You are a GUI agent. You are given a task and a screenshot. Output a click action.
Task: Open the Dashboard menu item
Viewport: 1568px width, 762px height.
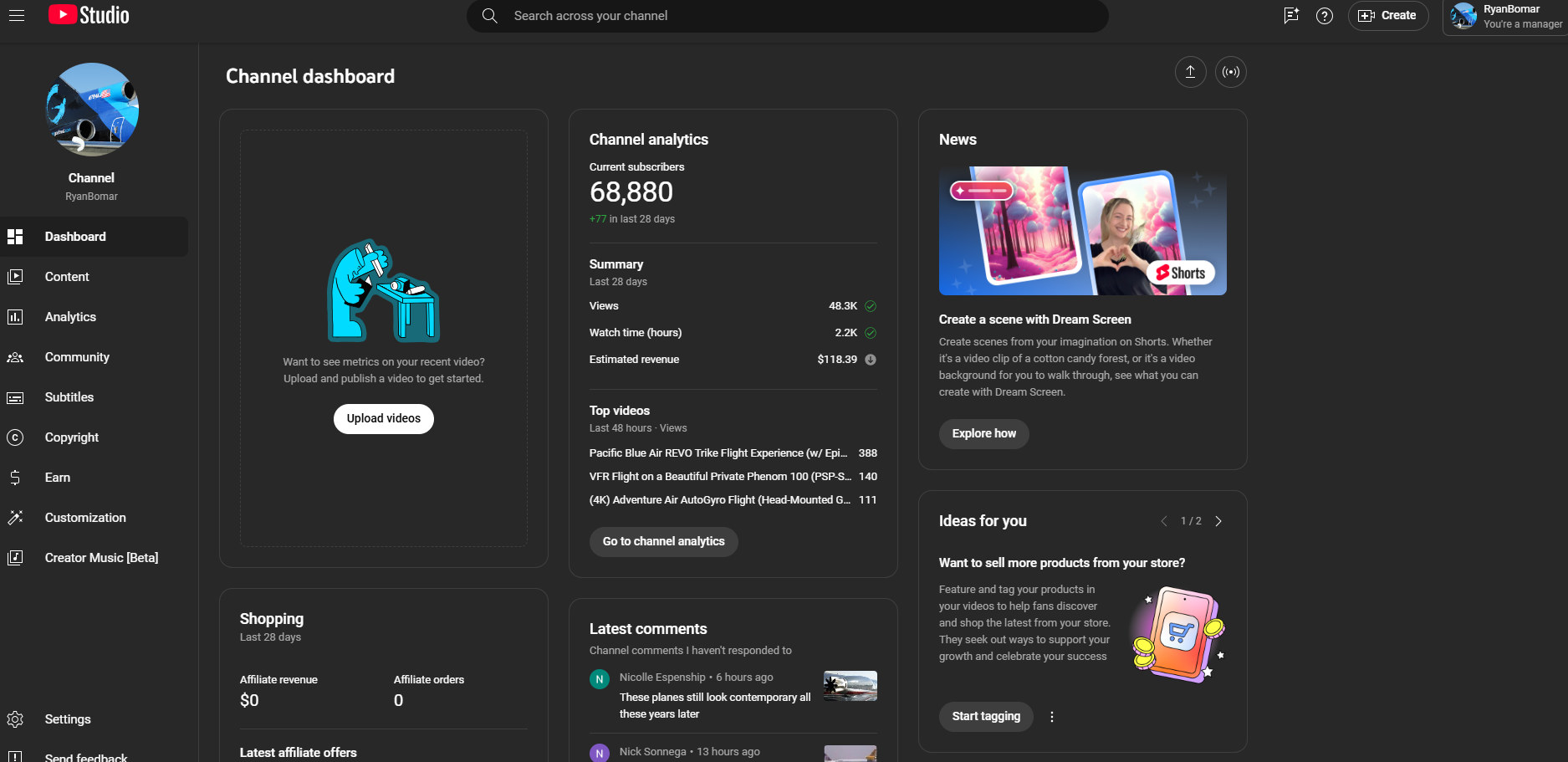(94, 237)
